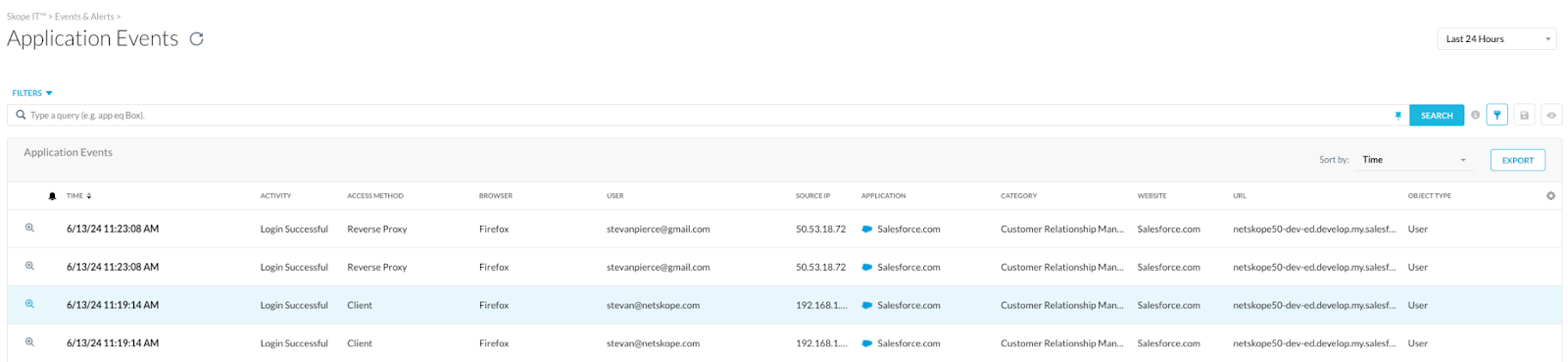This screenshot has width=1568, height=362.
Task: Click 6/13/24 11:19:14 AM in highlighted row
Action: click(x=113, y=305)
